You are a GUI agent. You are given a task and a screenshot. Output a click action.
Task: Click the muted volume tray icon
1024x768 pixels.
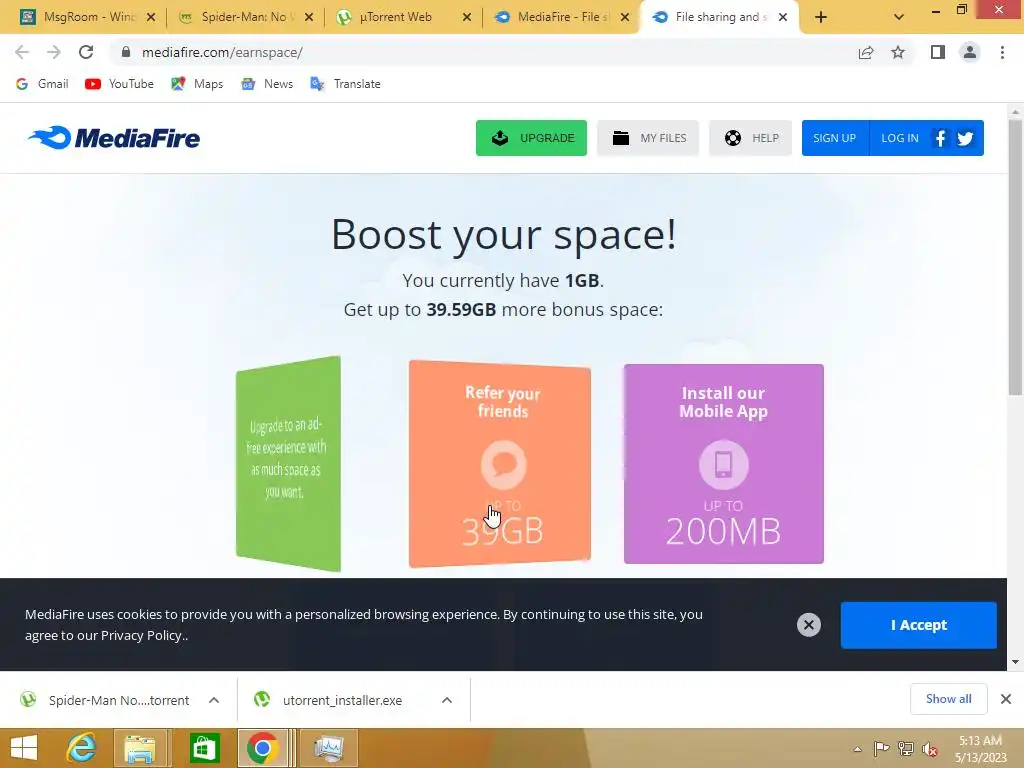point(930,749)
